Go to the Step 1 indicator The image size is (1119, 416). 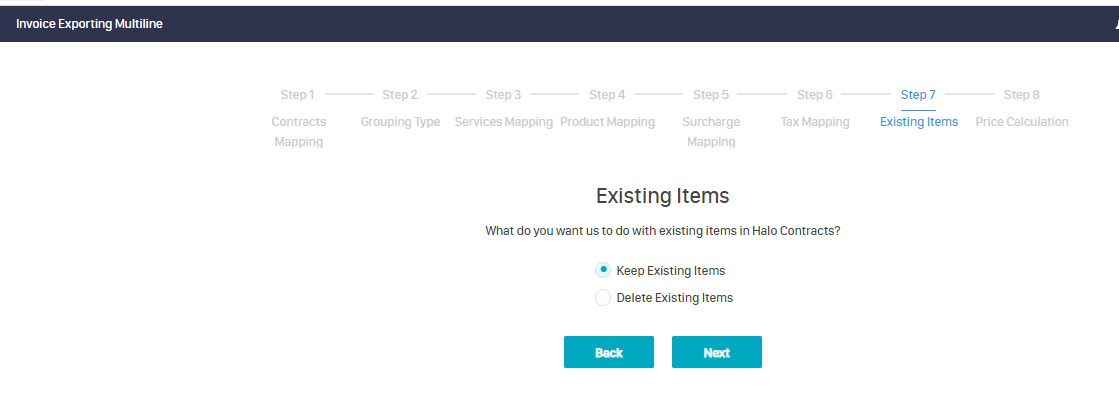[298, 95]
